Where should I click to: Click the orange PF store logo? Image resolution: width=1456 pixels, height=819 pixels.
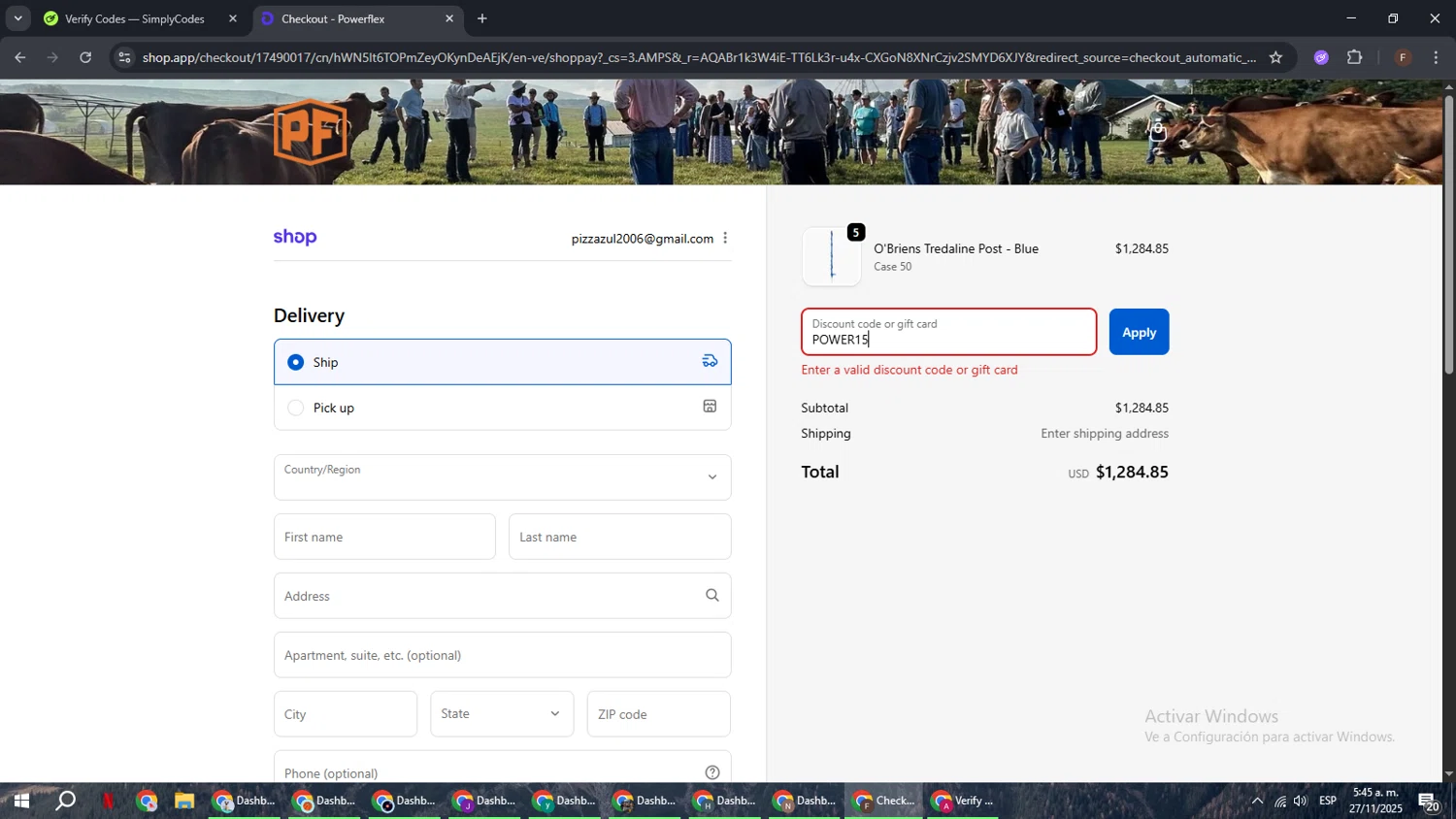point(311,132)
